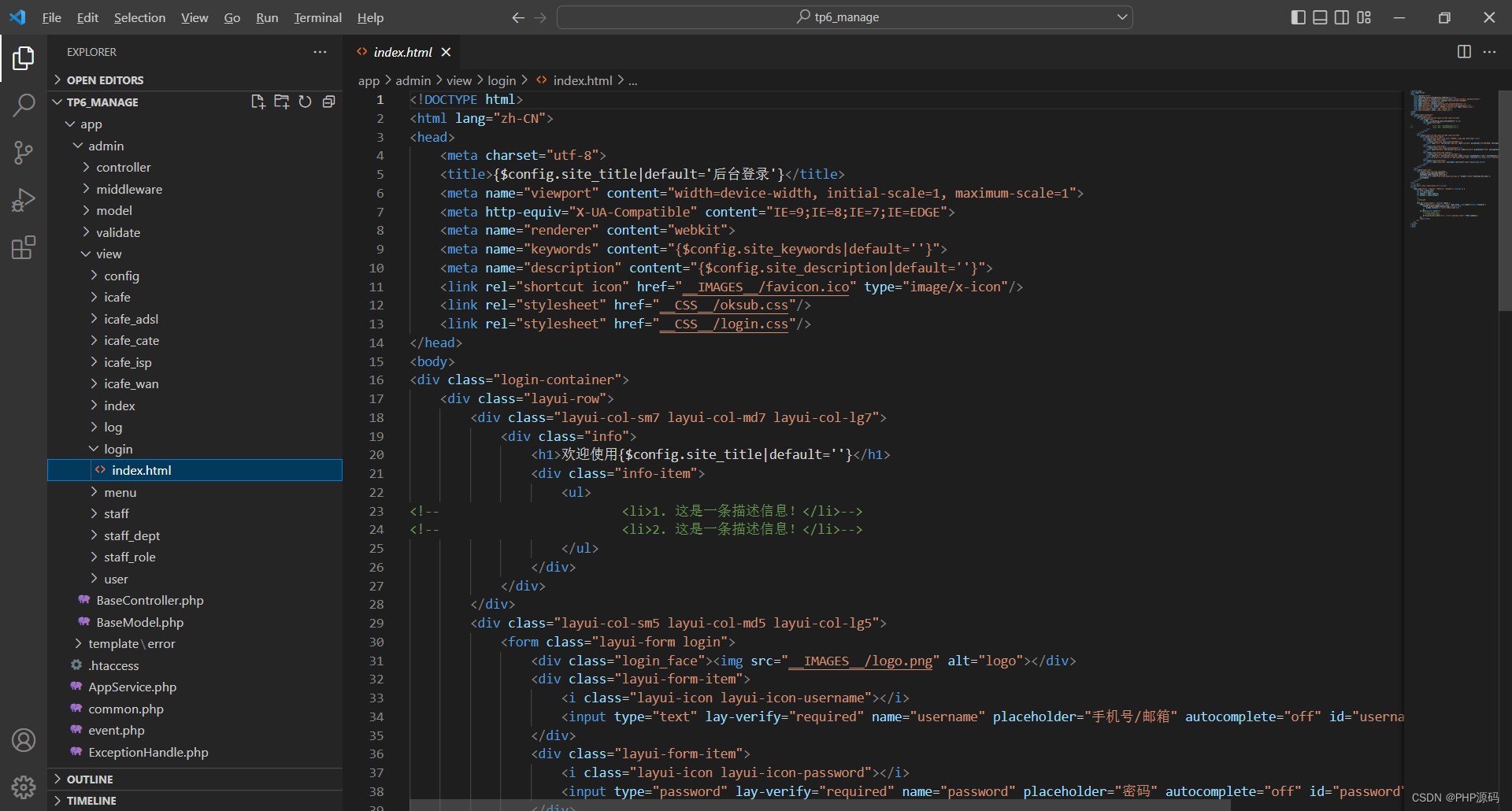Open the Help menu
This screenshot has width=1512, height=811.
(x=370, y=17)
